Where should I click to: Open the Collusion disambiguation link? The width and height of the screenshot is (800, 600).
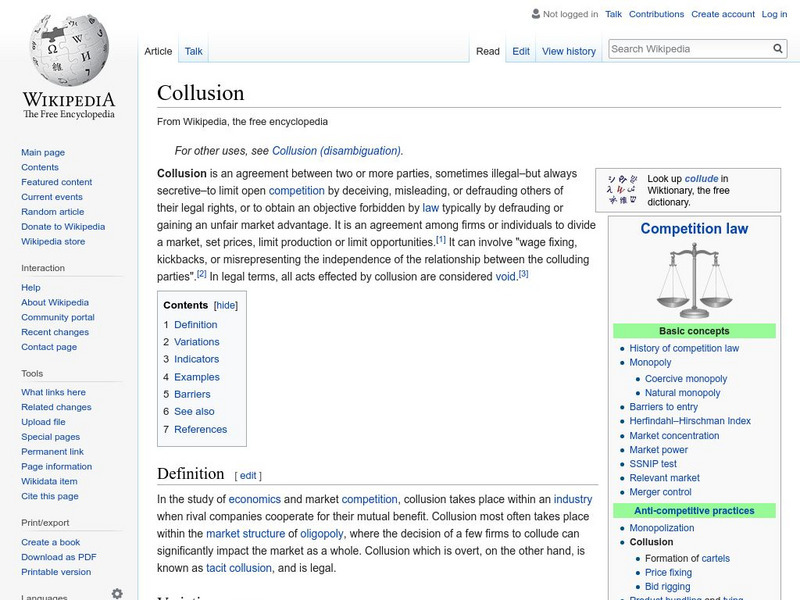click(338, 150)
